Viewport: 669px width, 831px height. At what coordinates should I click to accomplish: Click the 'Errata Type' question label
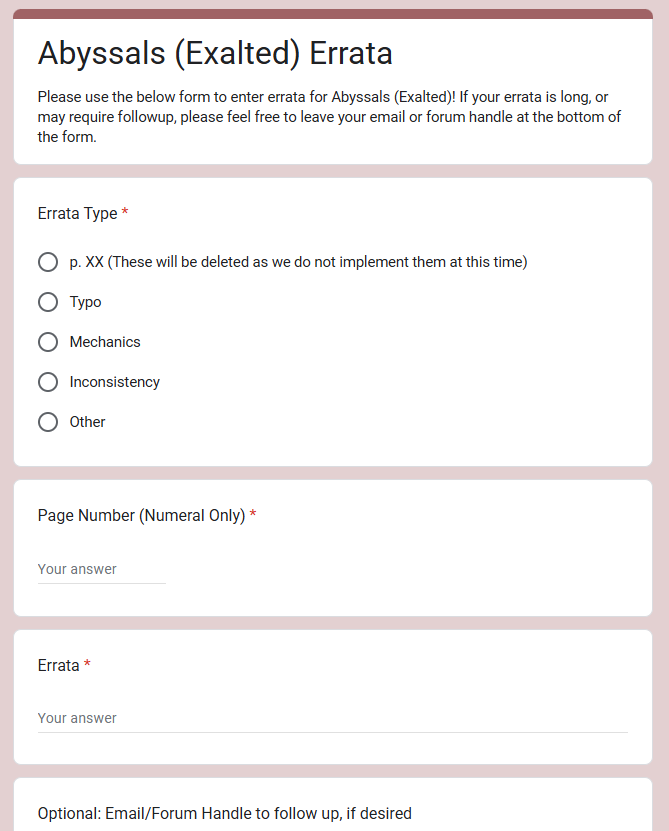tap(77, 214)
